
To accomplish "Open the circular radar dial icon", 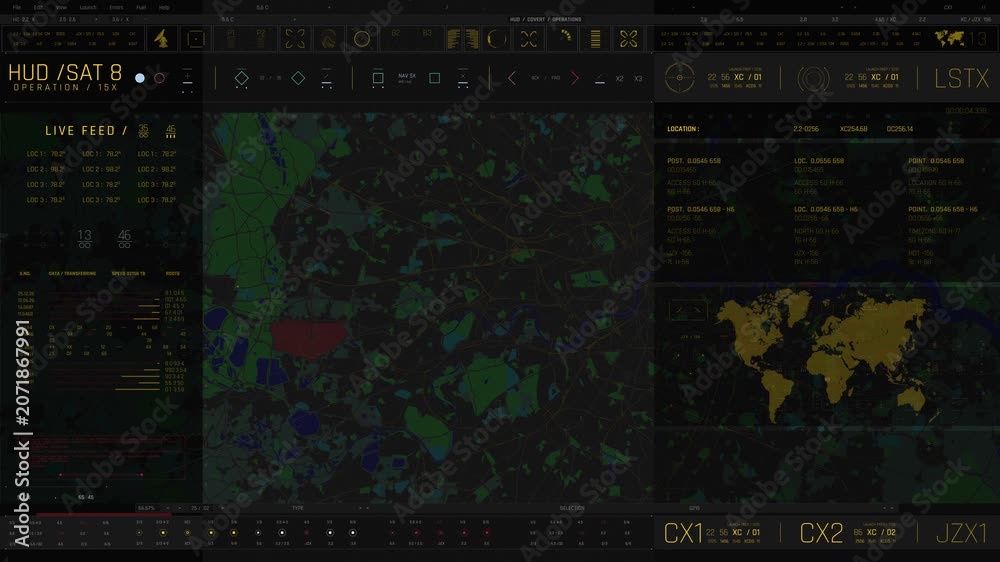I will (x=362, y=39).
